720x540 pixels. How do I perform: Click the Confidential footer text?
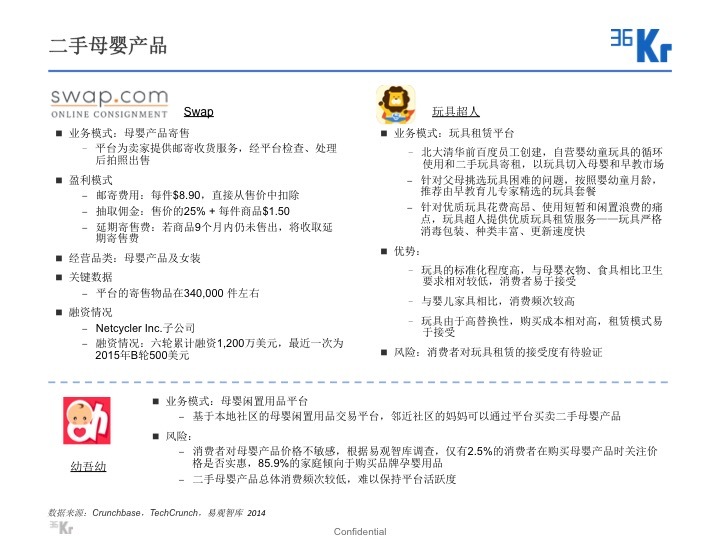click(360, 531)
